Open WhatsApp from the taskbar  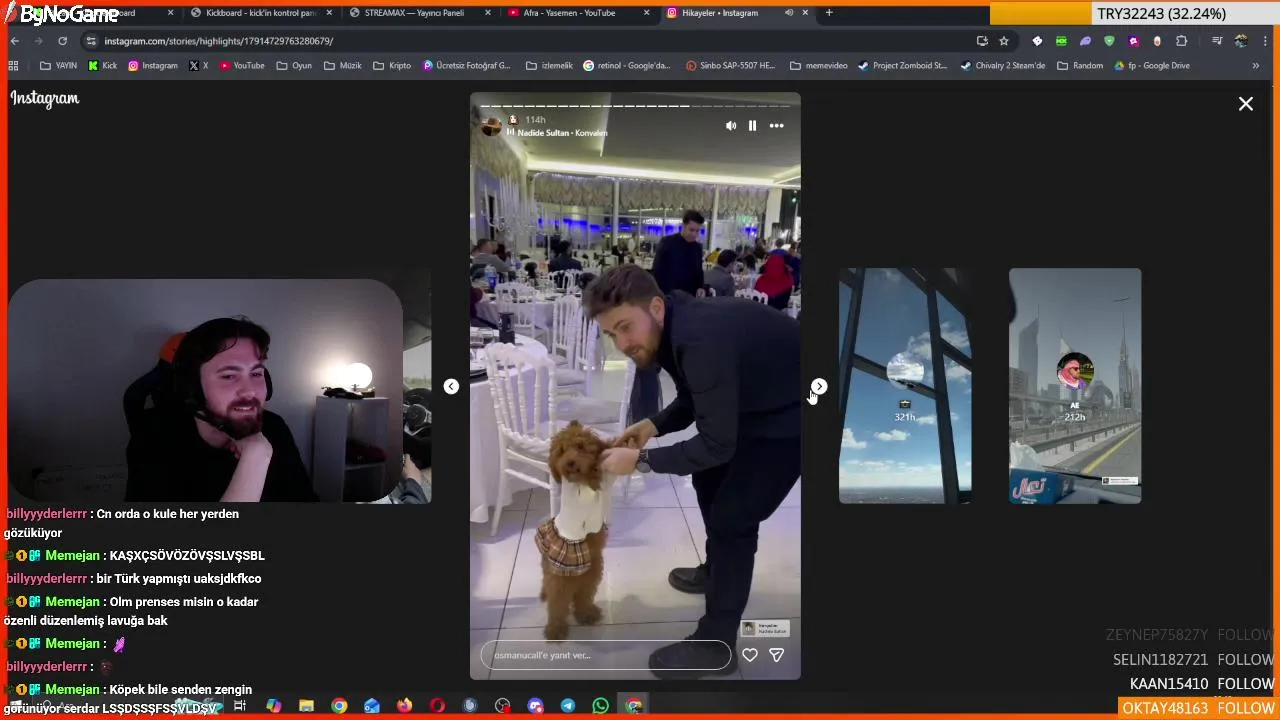click(600, 706)
